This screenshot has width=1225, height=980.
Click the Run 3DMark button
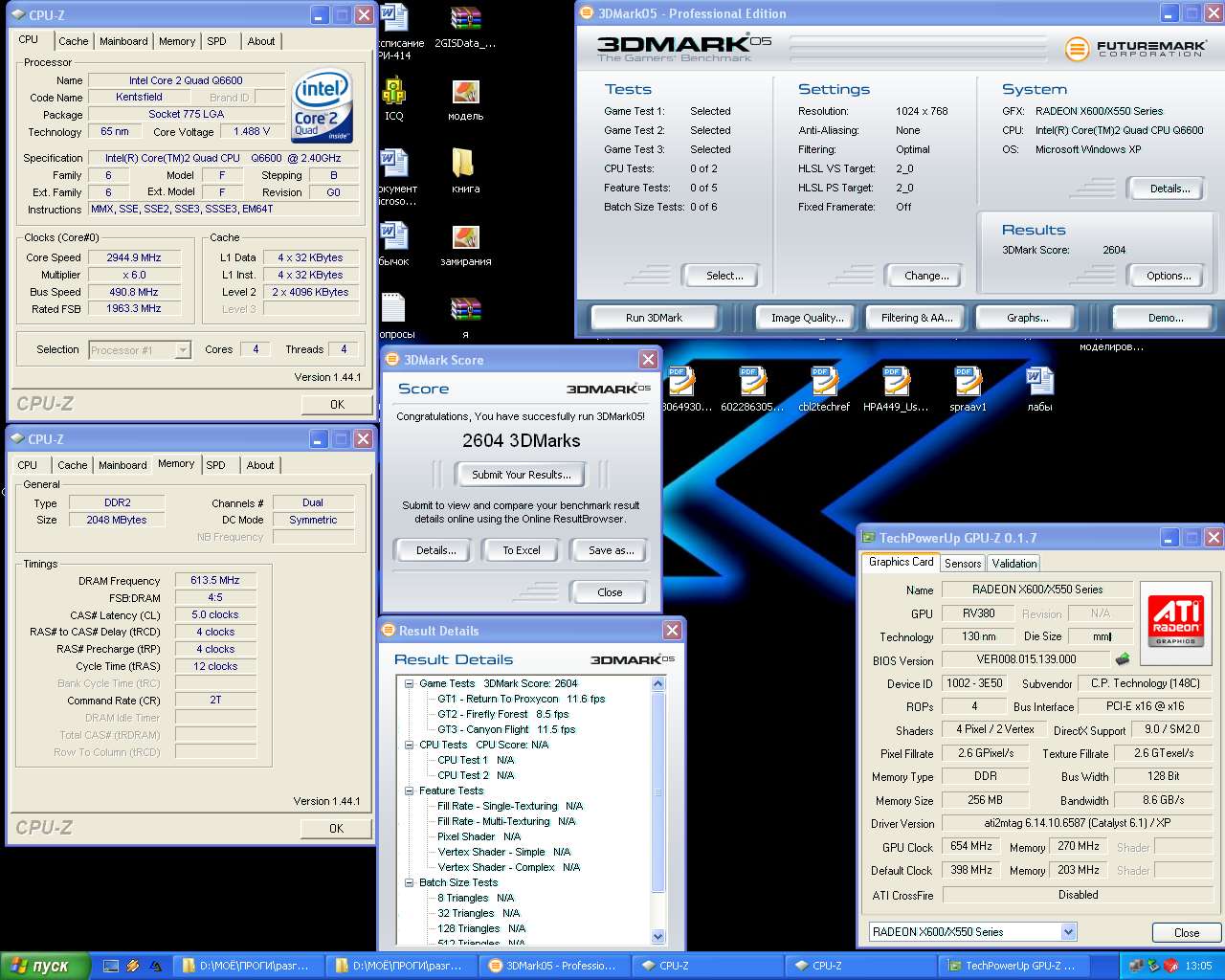655,318
